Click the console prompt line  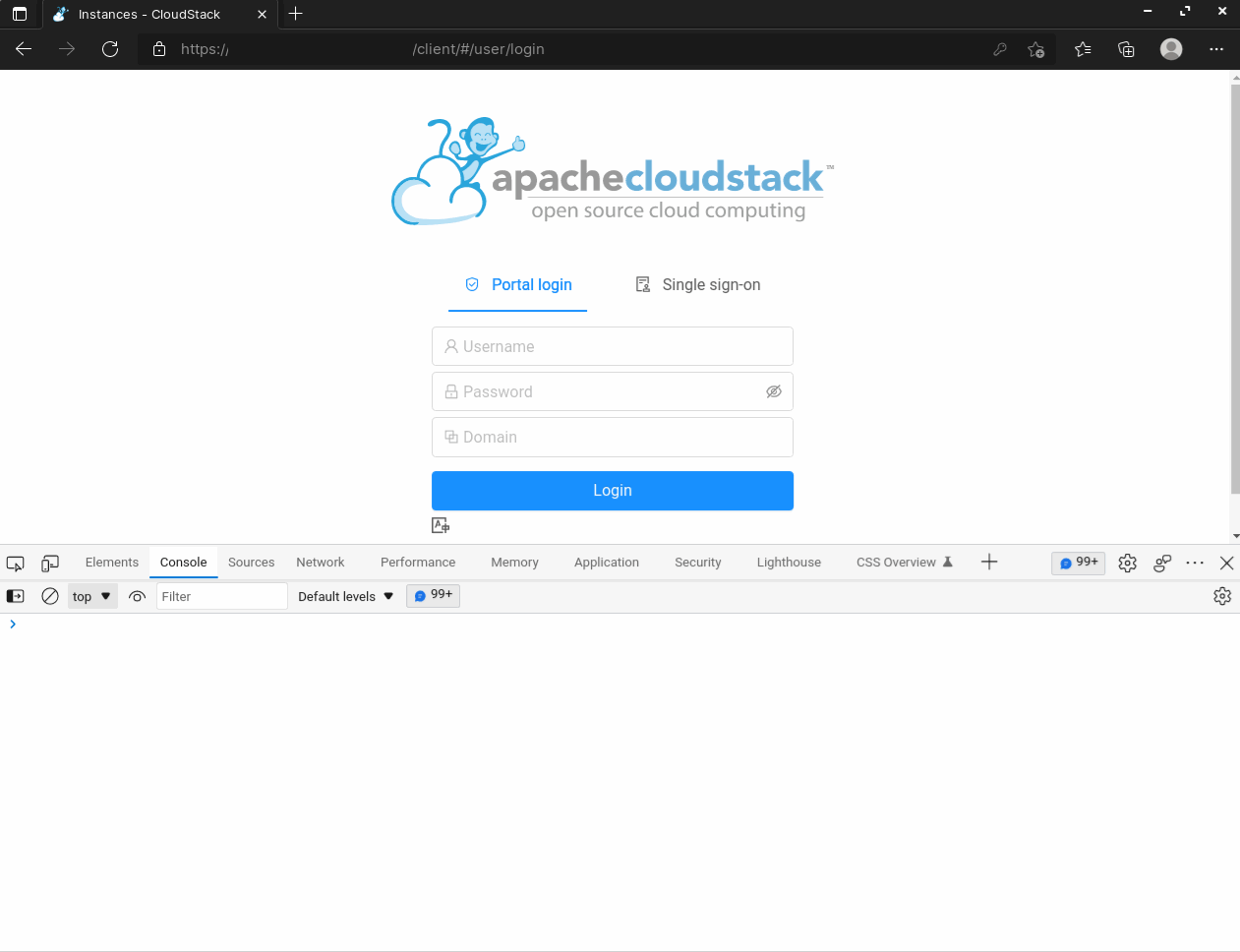[x=620, y=625]
